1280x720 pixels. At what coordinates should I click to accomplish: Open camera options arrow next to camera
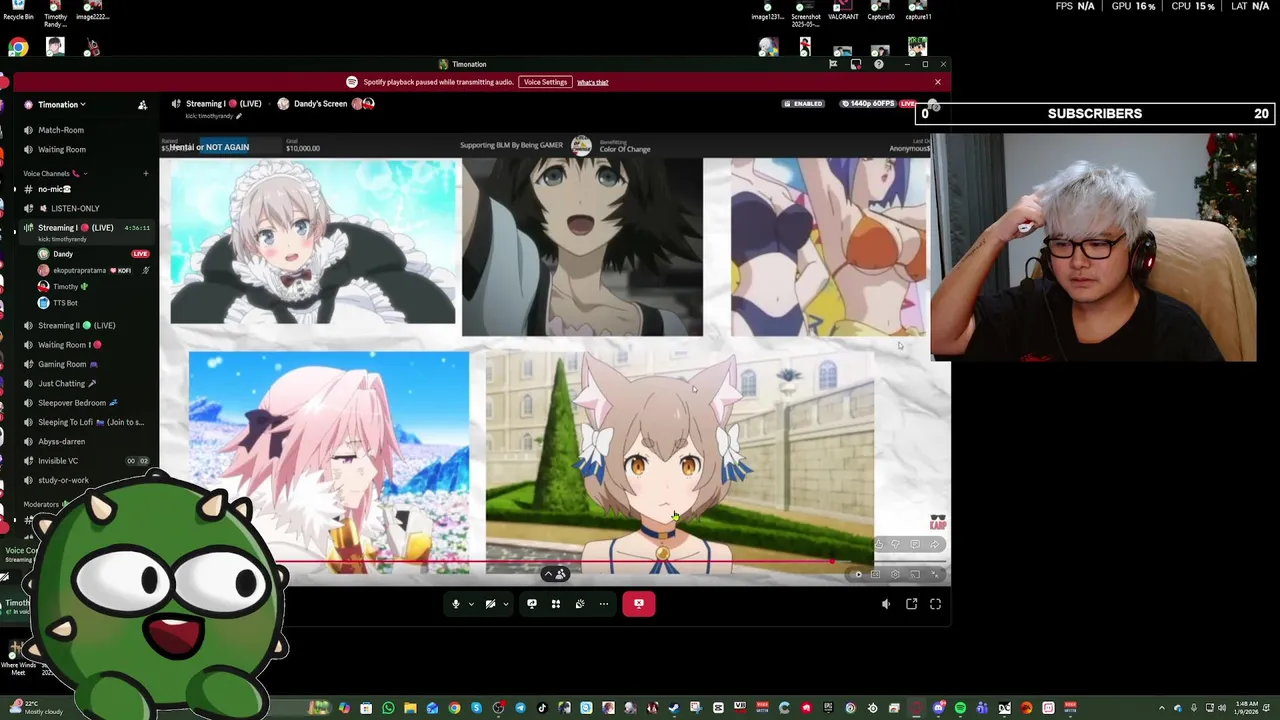[505, 604]
